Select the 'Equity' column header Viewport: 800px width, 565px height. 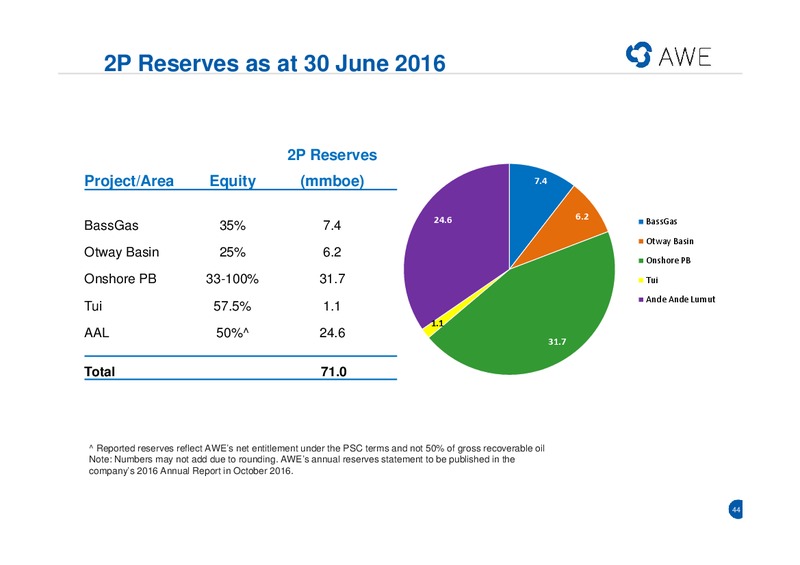[x=233, y=181]
